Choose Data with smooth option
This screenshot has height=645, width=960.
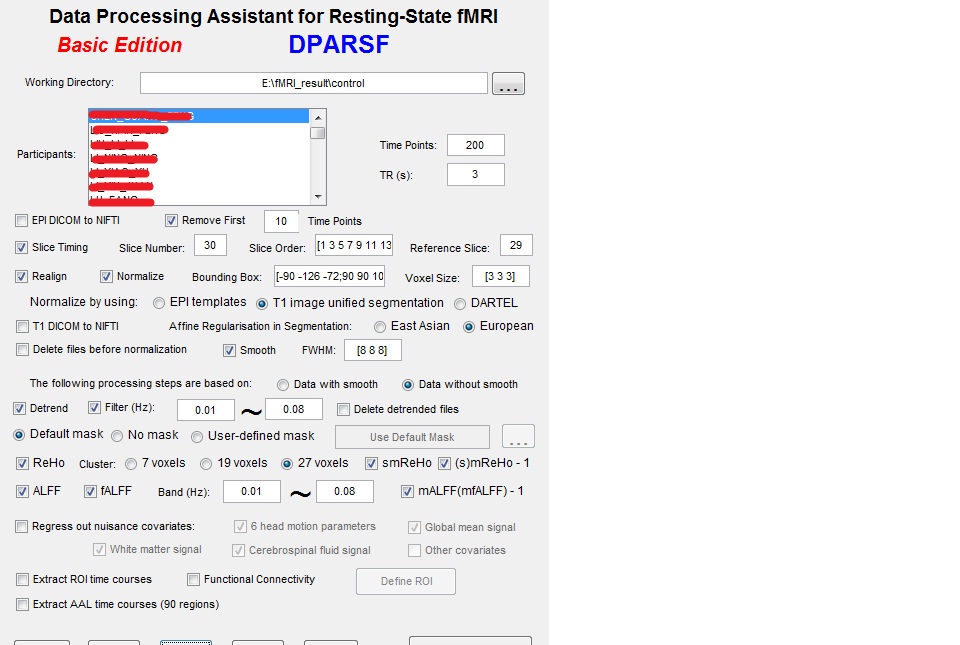tap(283, 385)
